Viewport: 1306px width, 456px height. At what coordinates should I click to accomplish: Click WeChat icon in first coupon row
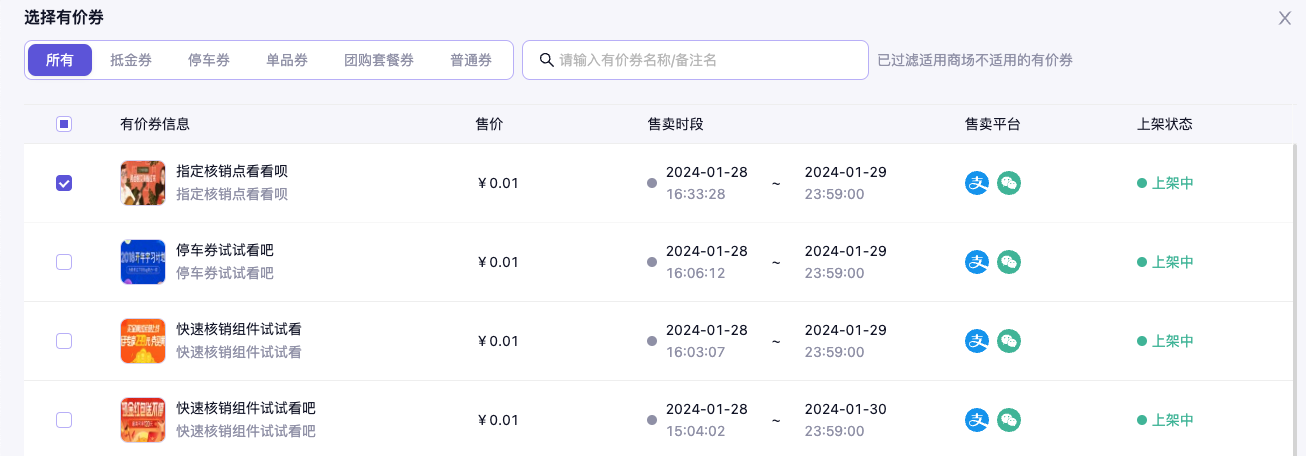pos(1009,183)
